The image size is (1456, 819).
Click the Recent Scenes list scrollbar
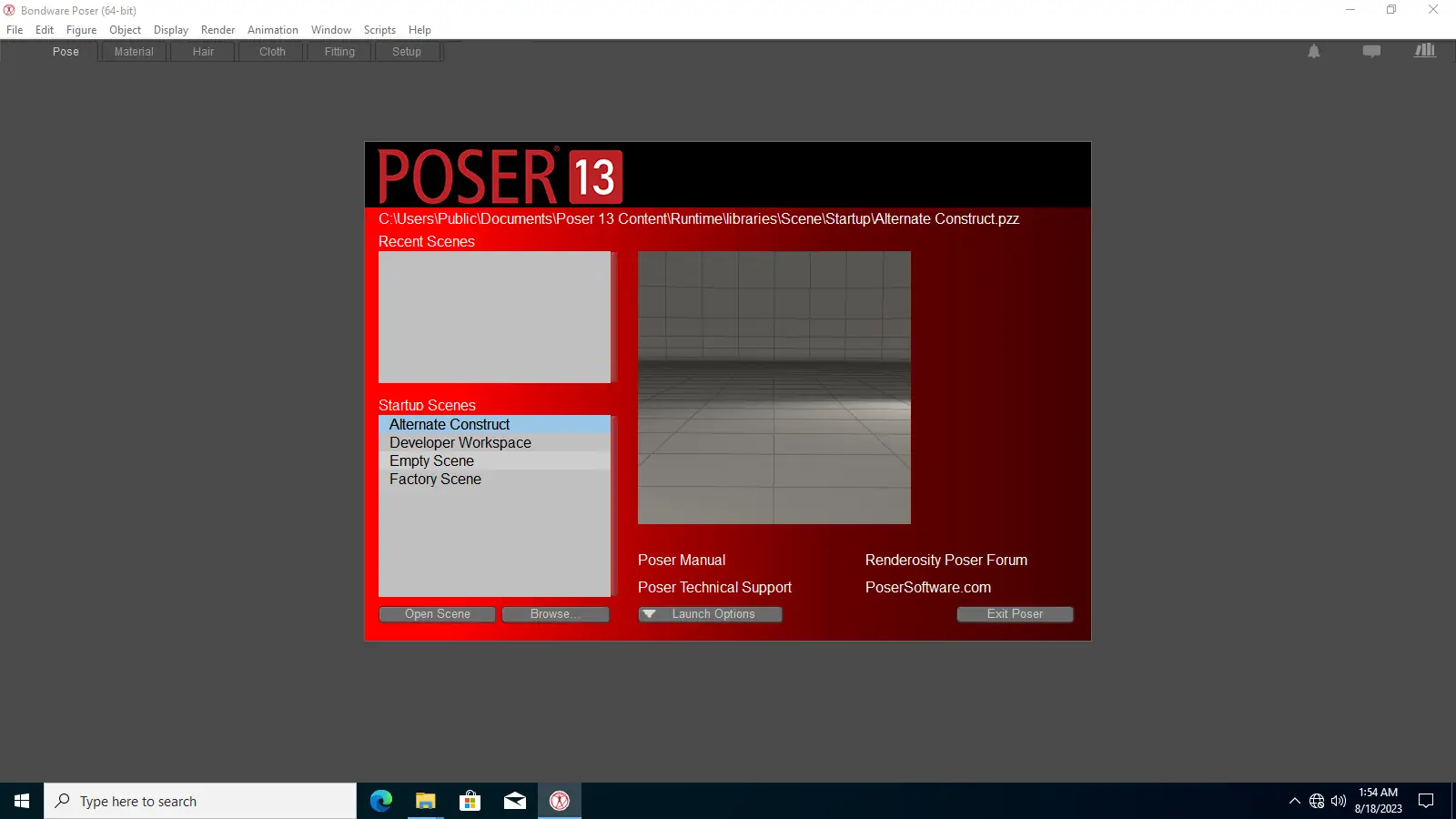tap(614, 317)
